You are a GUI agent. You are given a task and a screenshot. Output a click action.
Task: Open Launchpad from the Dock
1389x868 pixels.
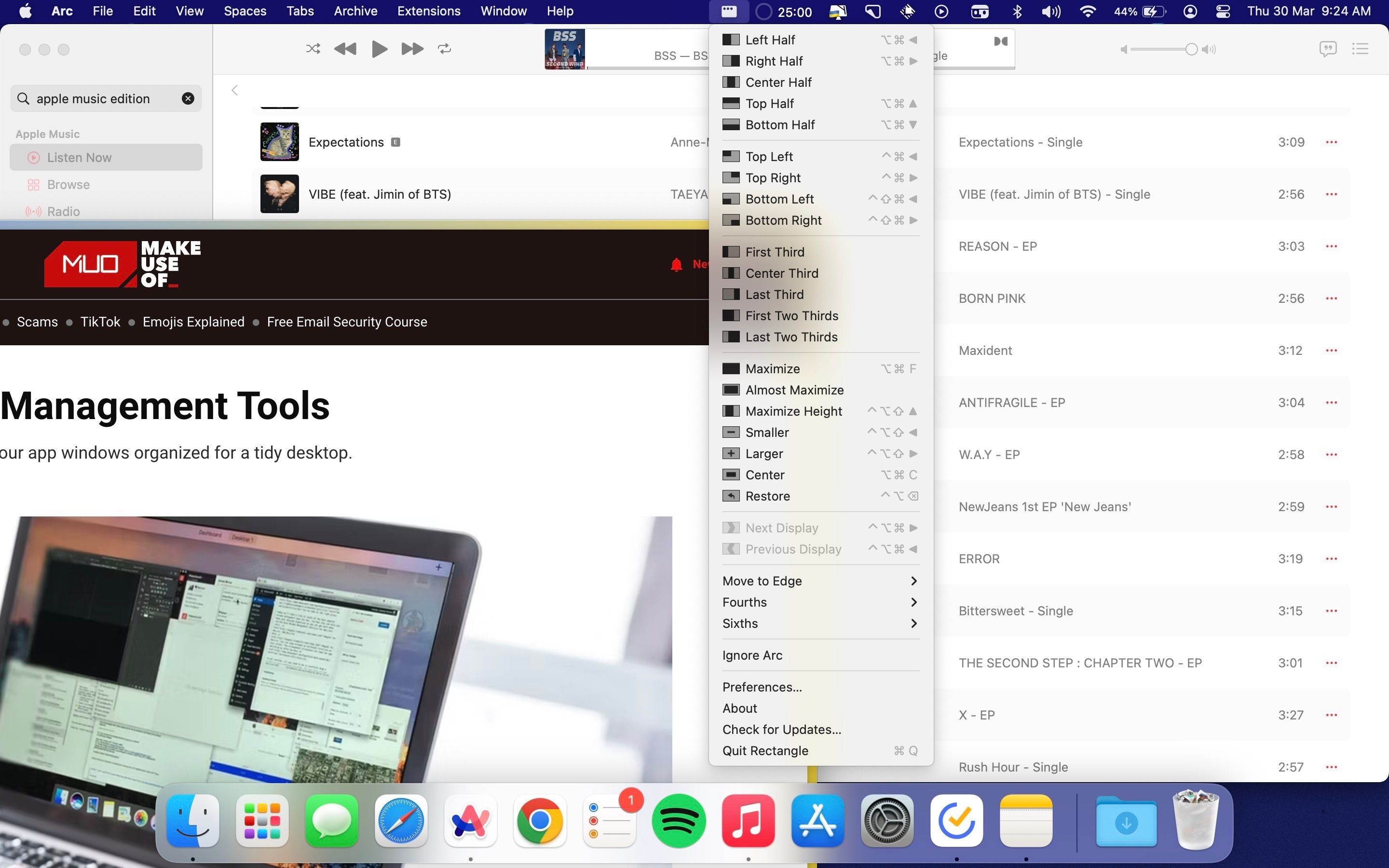262,821
